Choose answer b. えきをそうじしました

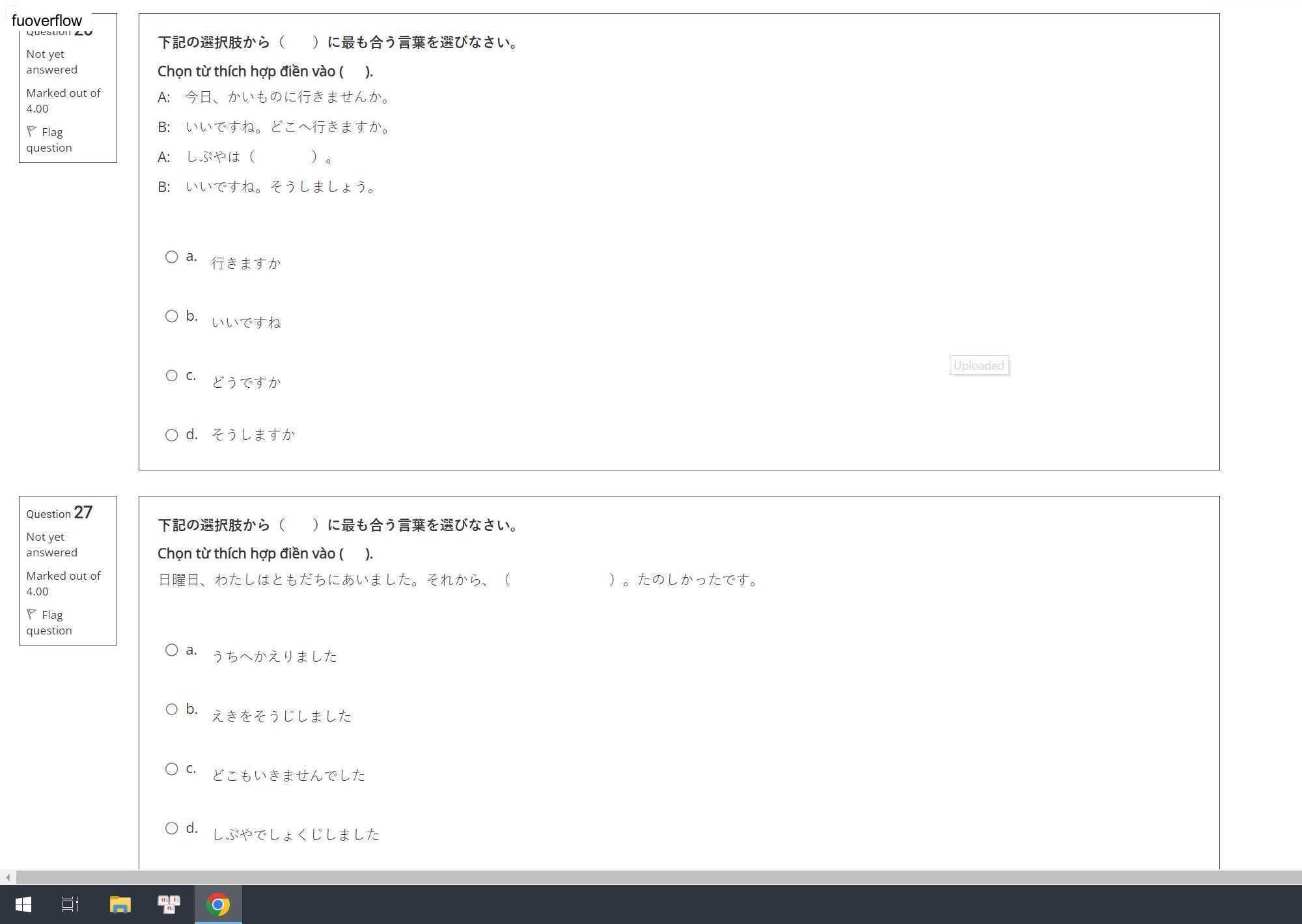click(x=171, y=709)
